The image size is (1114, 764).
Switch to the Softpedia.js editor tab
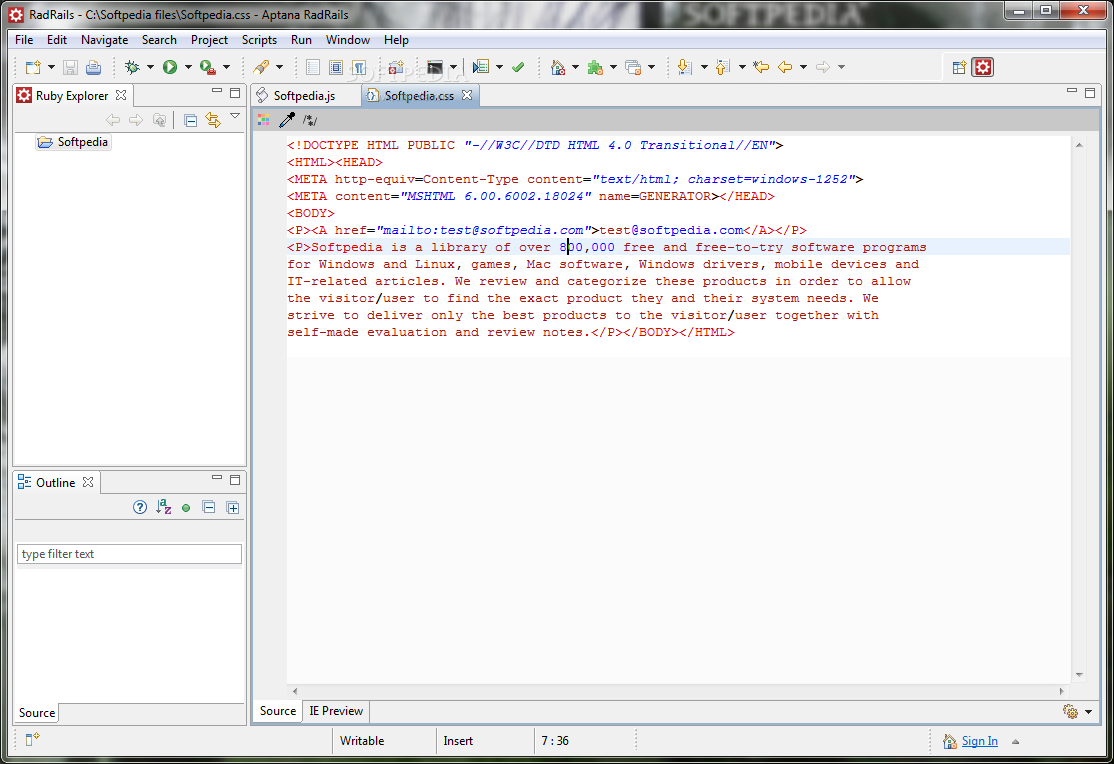tap(304, 96)
